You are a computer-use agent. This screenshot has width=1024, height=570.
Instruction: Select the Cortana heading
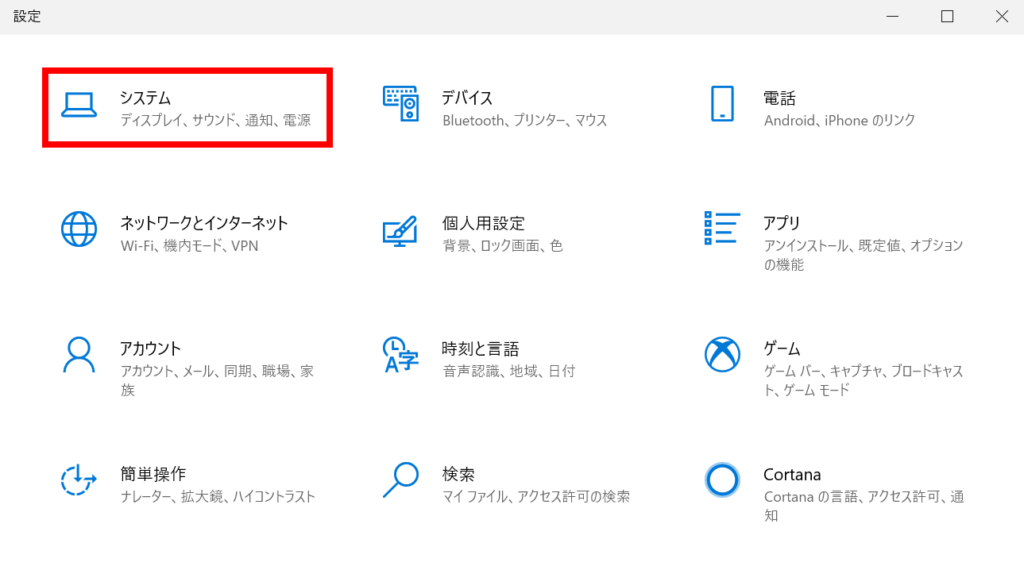(x=792, y=475)
